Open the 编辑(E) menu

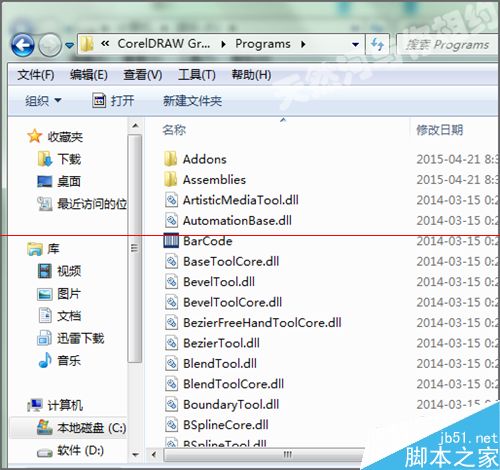click(89, 75)
